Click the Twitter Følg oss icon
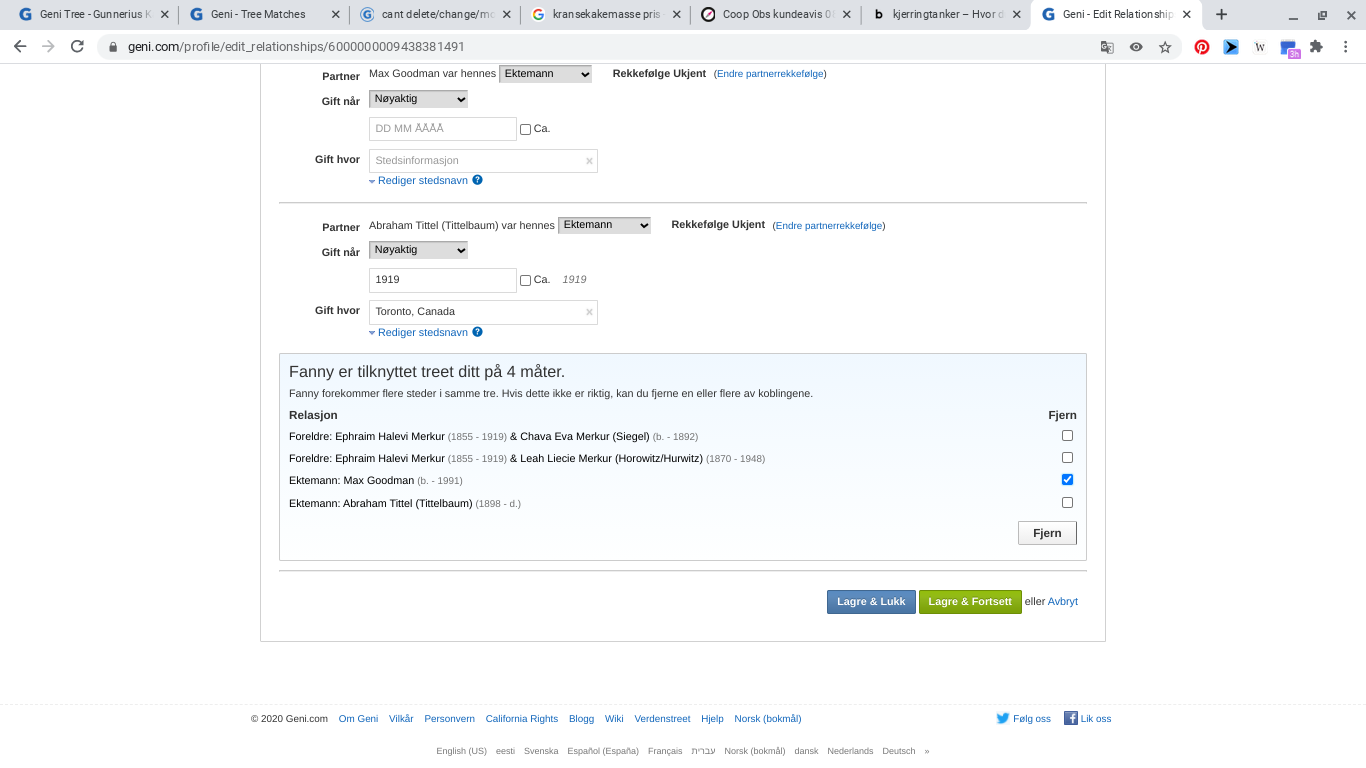 1002,718
